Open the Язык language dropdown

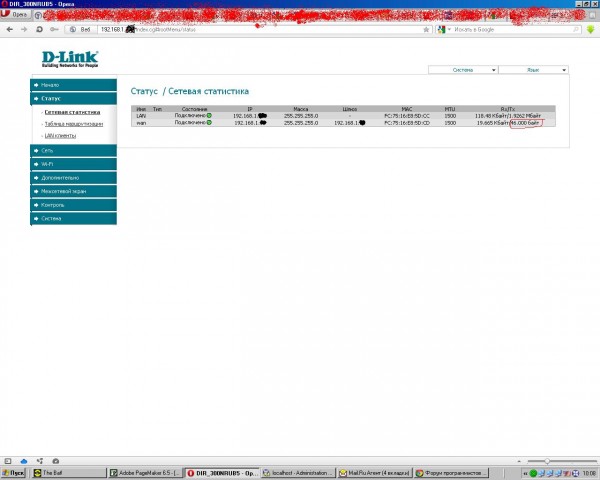click(x=533, y=70)
